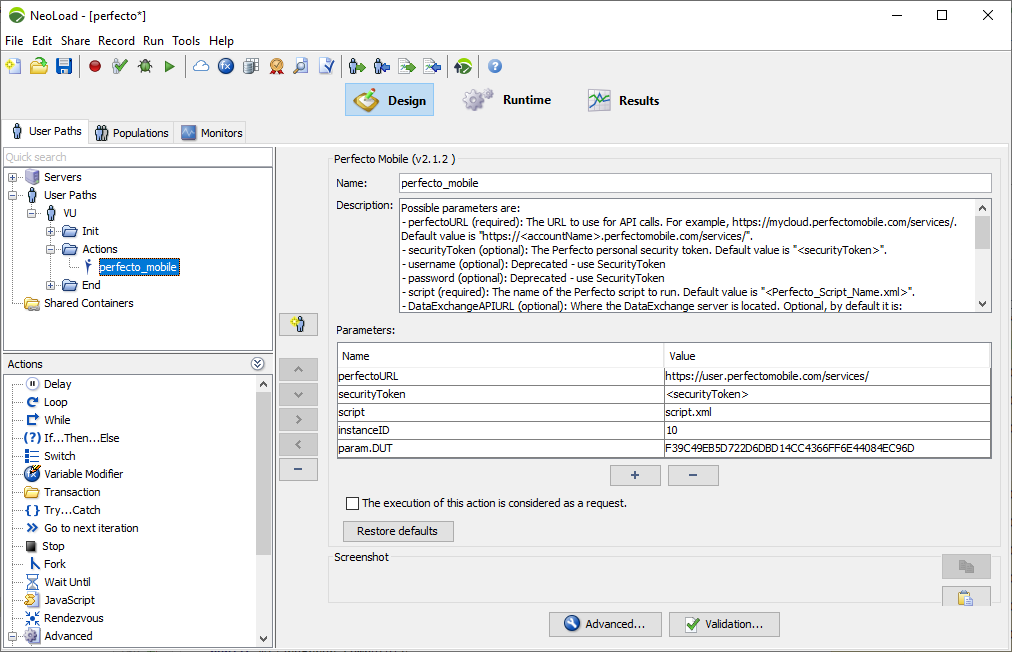Toggle execution considered as a request checkbox
Image resolution: width=1012 pixels, height=652 pixels.
pyautogui.click(x=352, y=504)
